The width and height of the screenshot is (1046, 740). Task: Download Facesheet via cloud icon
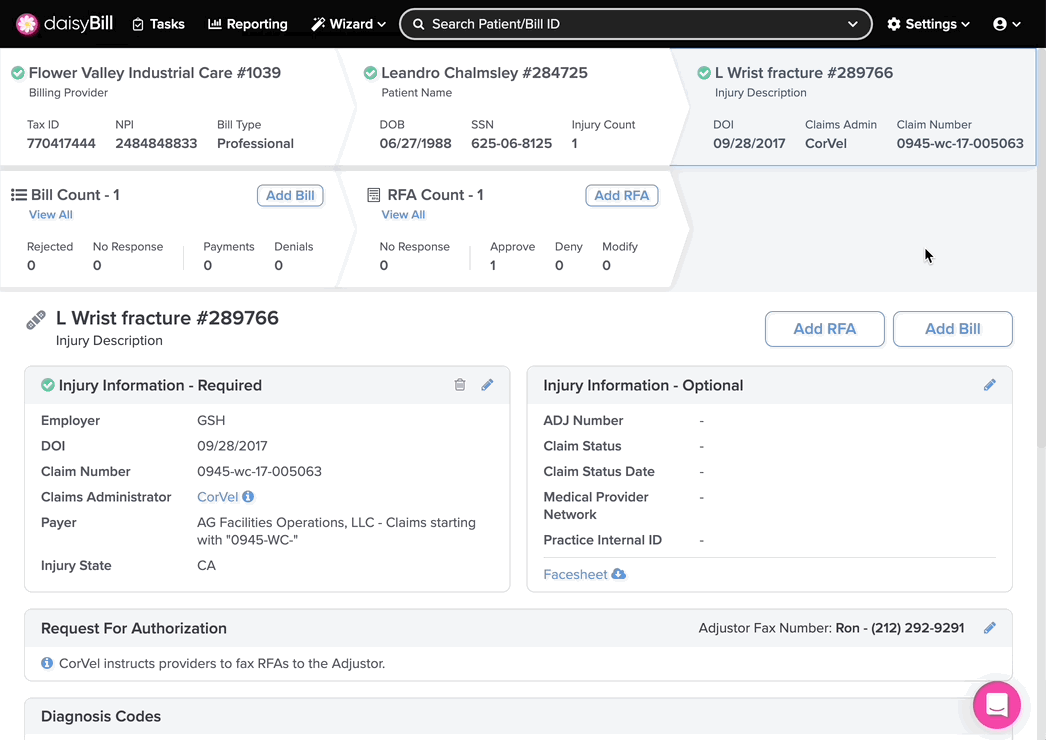point(618,574)
